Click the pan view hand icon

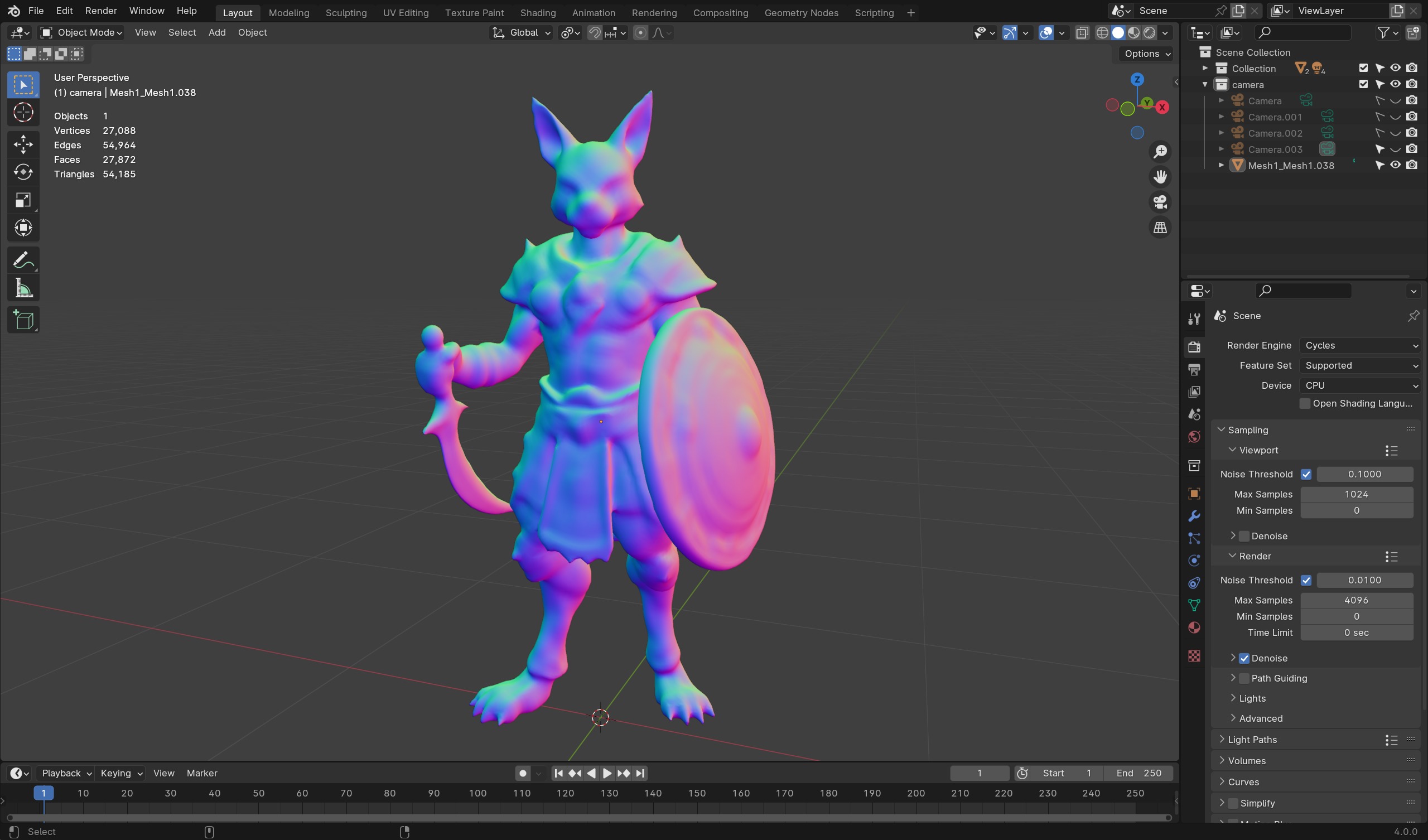click(x=1160, y=177)
